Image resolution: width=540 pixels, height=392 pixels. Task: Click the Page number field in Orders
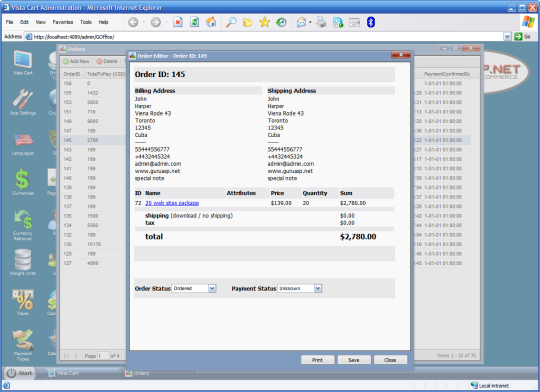click(x=103, y=355)
